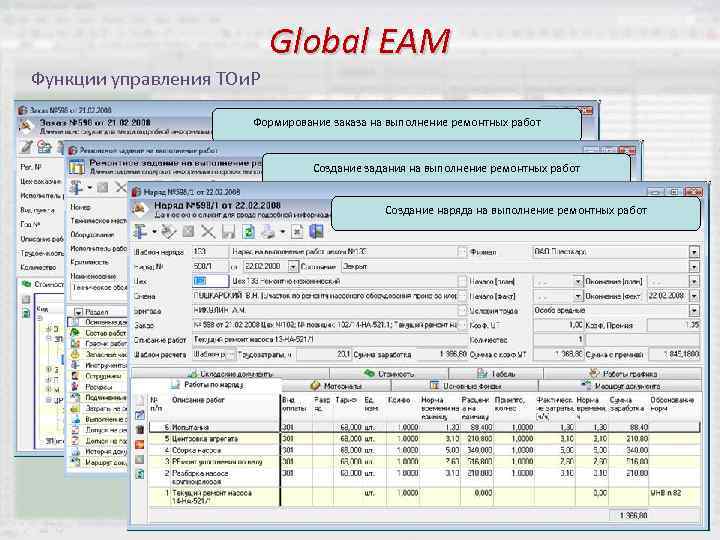The height and width of the screenshot is (540, 720).
Task: Click orange side icon beside works table
Action: (x=140, y=444)
